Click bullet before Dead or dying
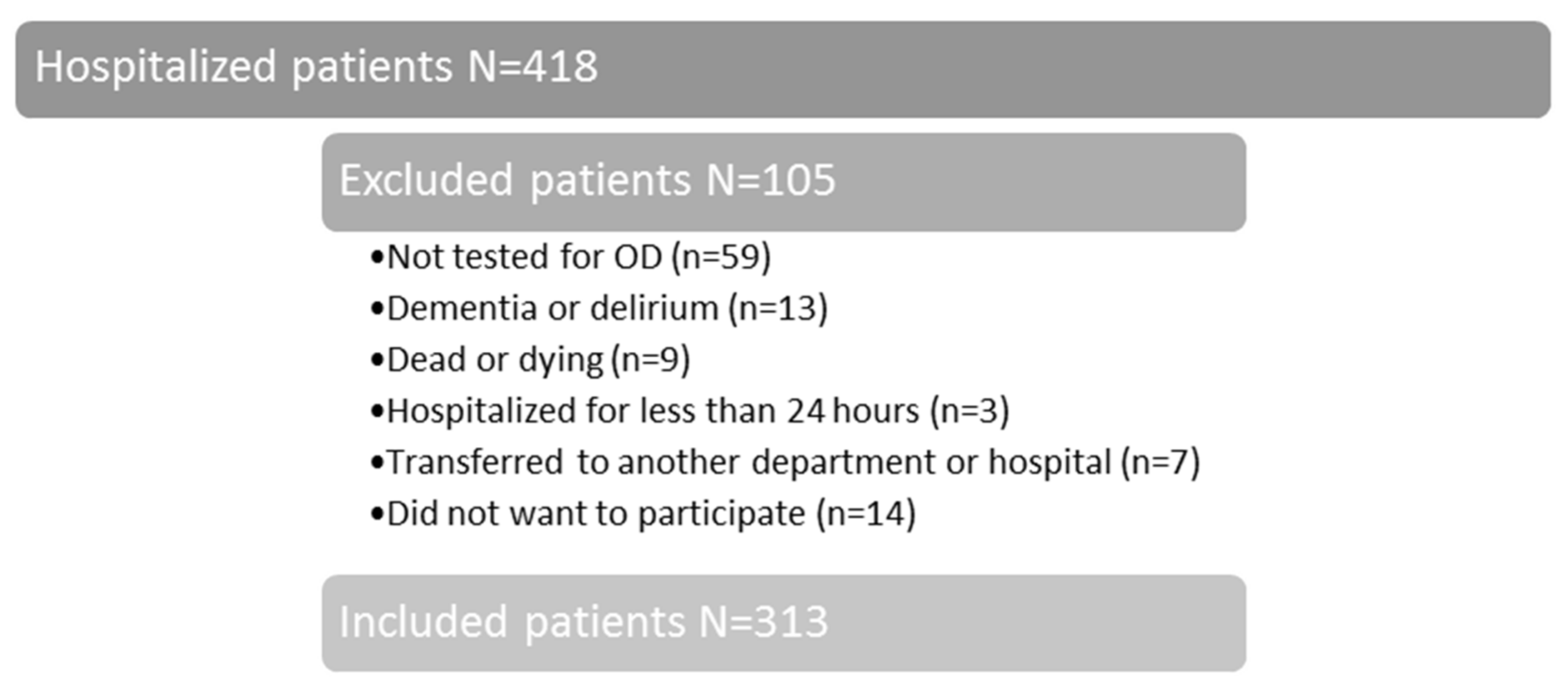1568x689 pixels. 377,360
